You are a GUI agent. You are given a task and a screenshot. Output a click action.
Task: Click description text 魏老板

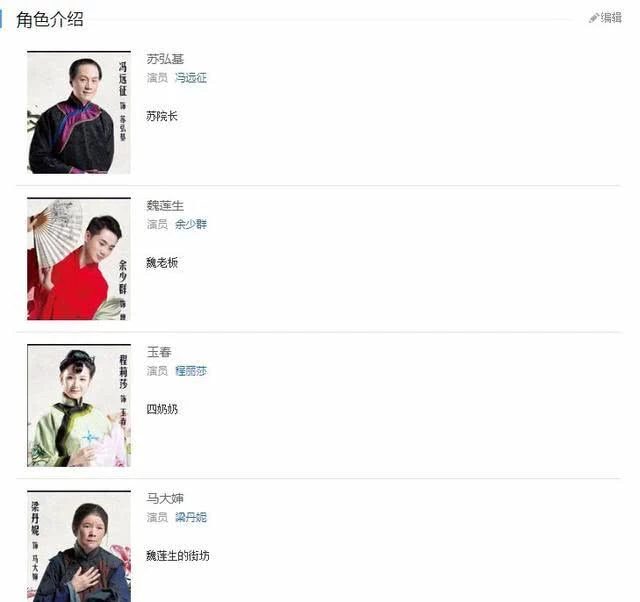[x=162, y=262]
